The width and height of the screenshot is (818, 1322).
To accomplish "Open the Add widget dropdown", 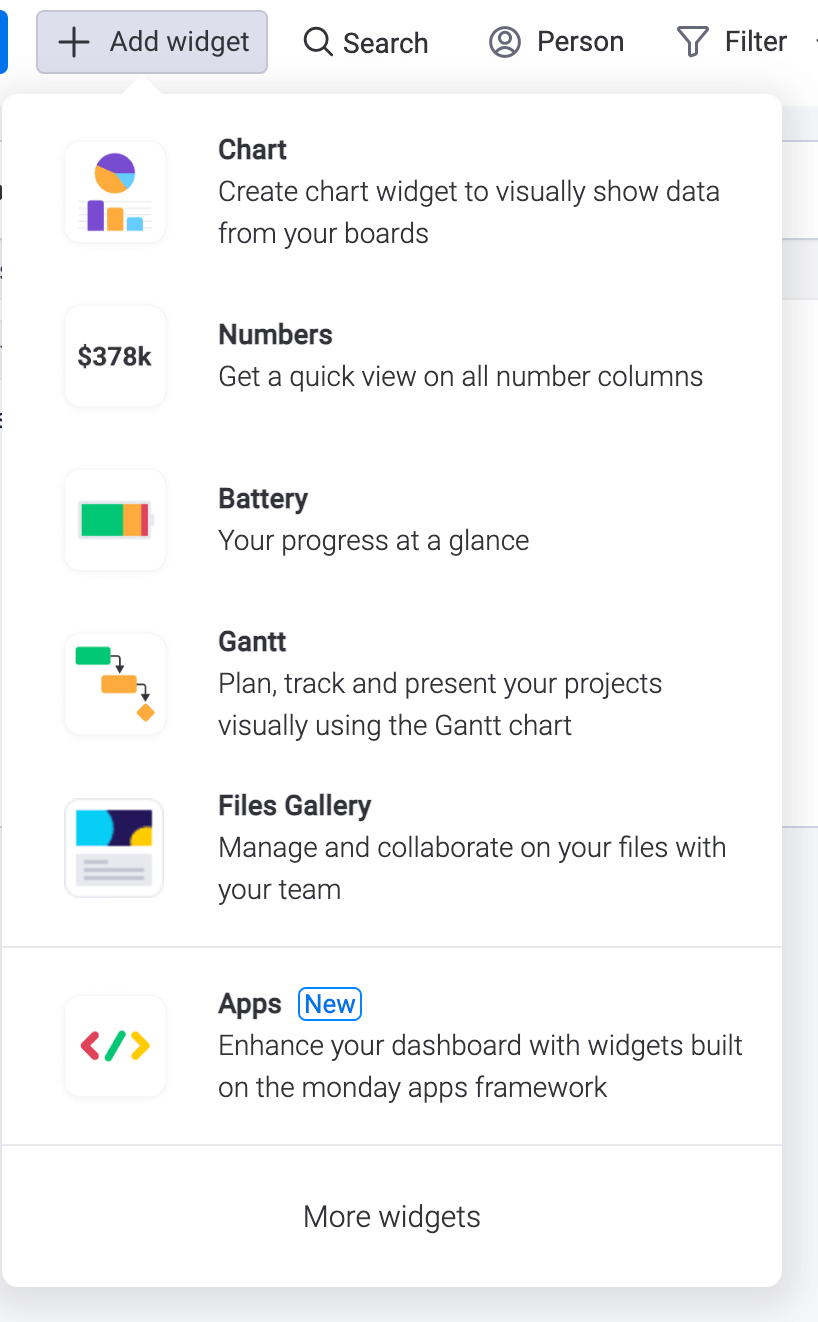I will click(151, 42).
